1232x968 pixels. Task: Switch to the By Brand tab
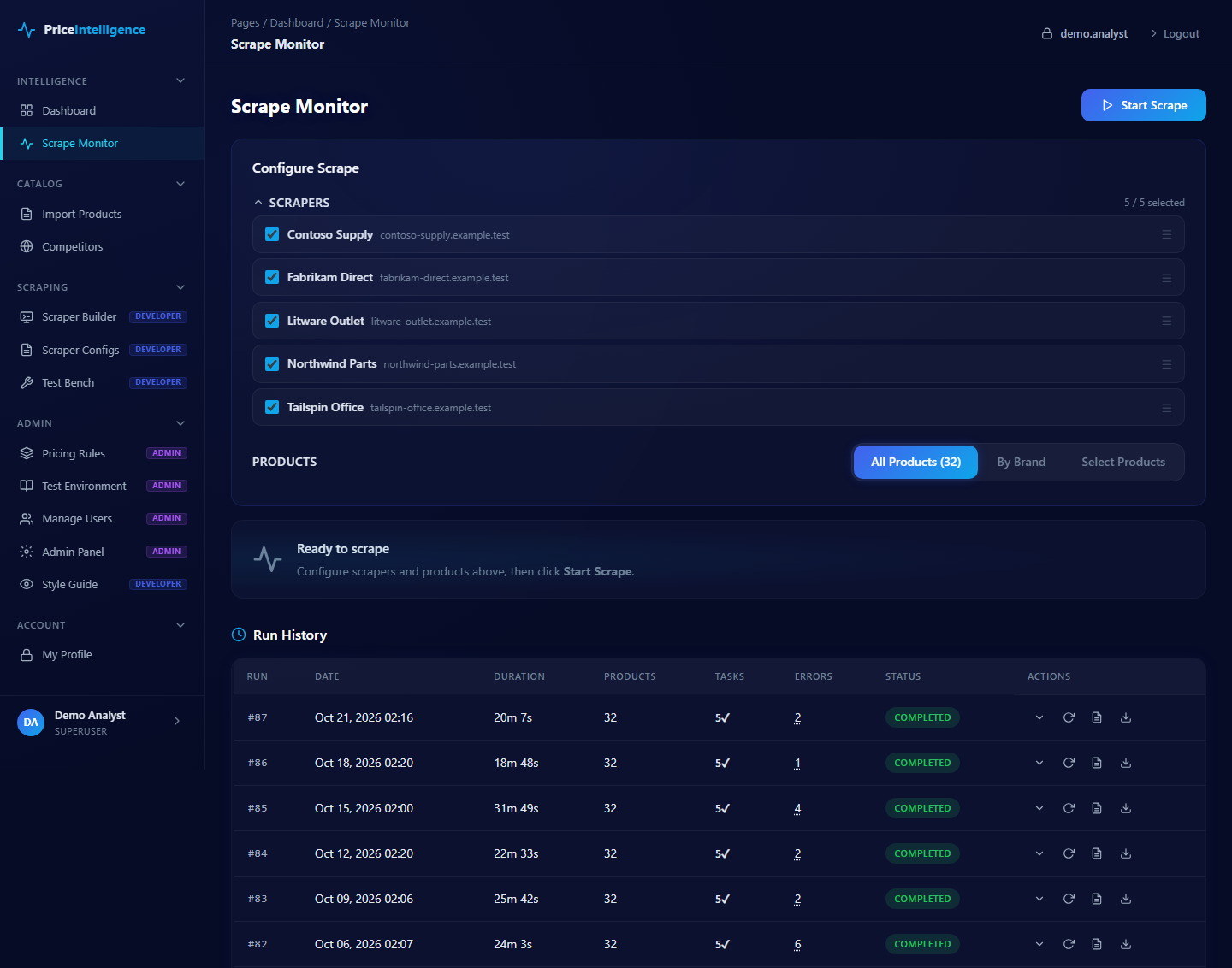pos(1022,462)
